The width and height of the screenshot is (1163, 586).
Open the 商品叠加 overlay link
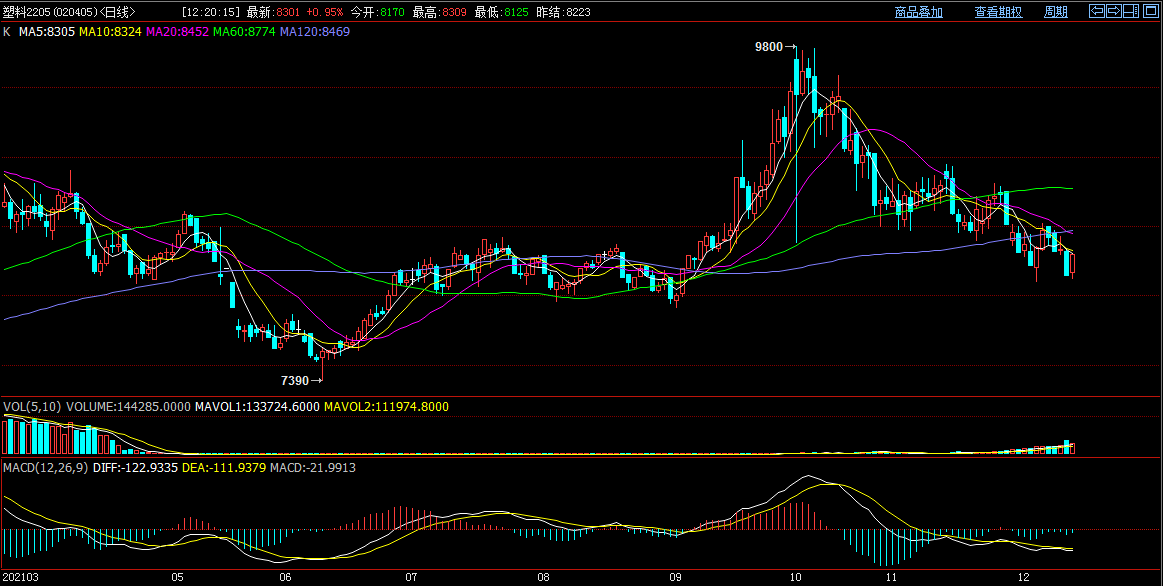(x=918, y=12)
